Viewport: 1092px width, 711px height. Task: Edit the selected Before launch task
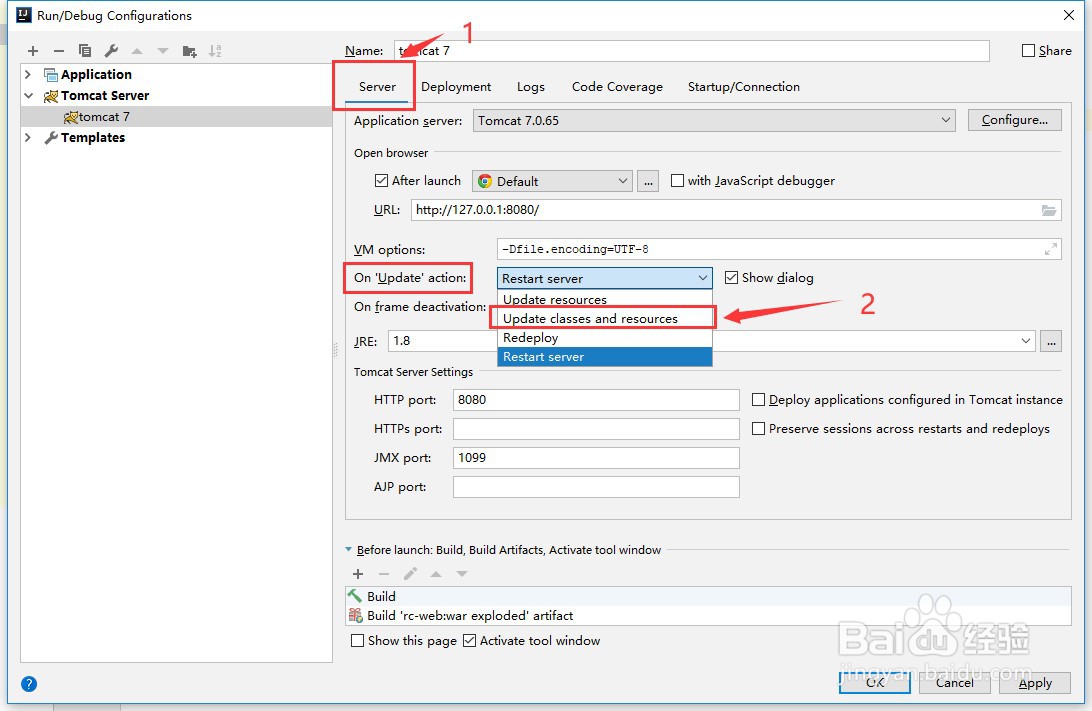point(410,574)
